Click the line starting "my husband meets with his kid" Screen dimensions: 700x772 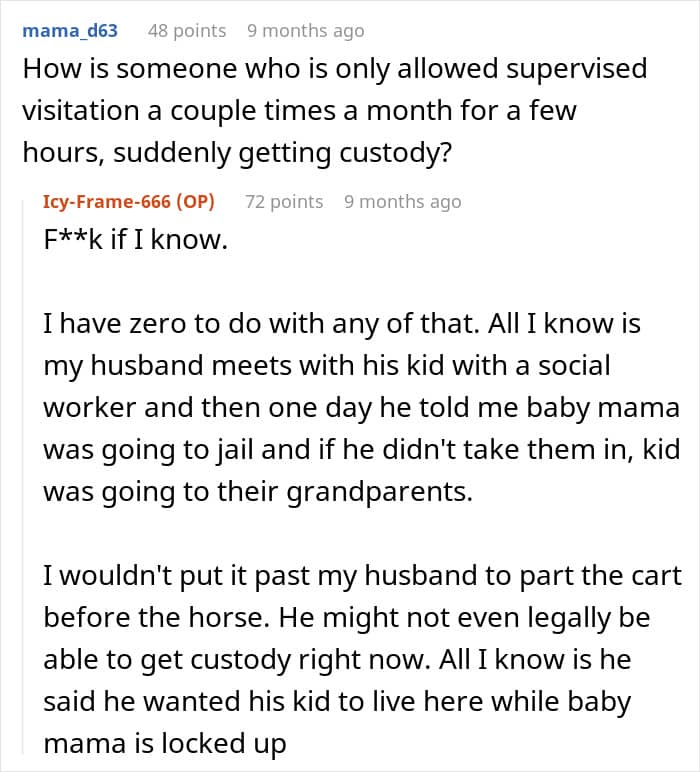(327, 366)
